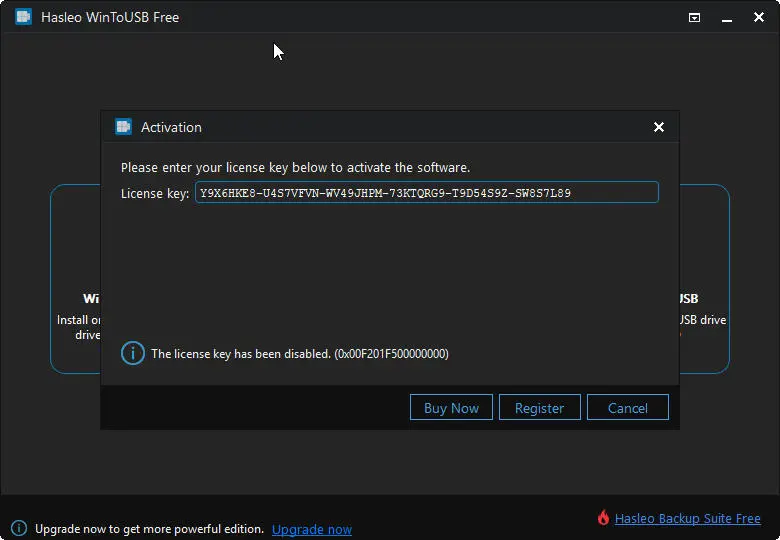Viewport: 780px width, 540px height.
Task: Click the Activation dialog title text
Action: coord(171,127)
